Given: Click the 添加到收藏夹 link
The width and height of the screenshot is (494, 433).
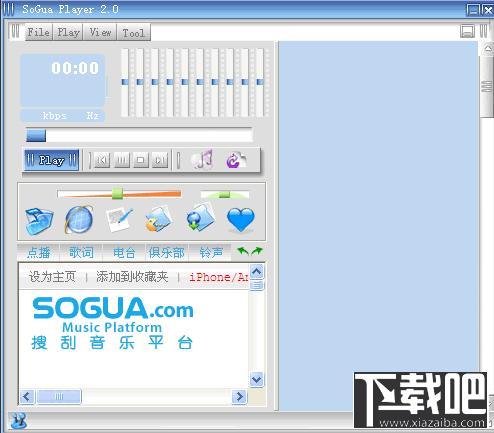Looking at the screenshot, I should point(132,277).
